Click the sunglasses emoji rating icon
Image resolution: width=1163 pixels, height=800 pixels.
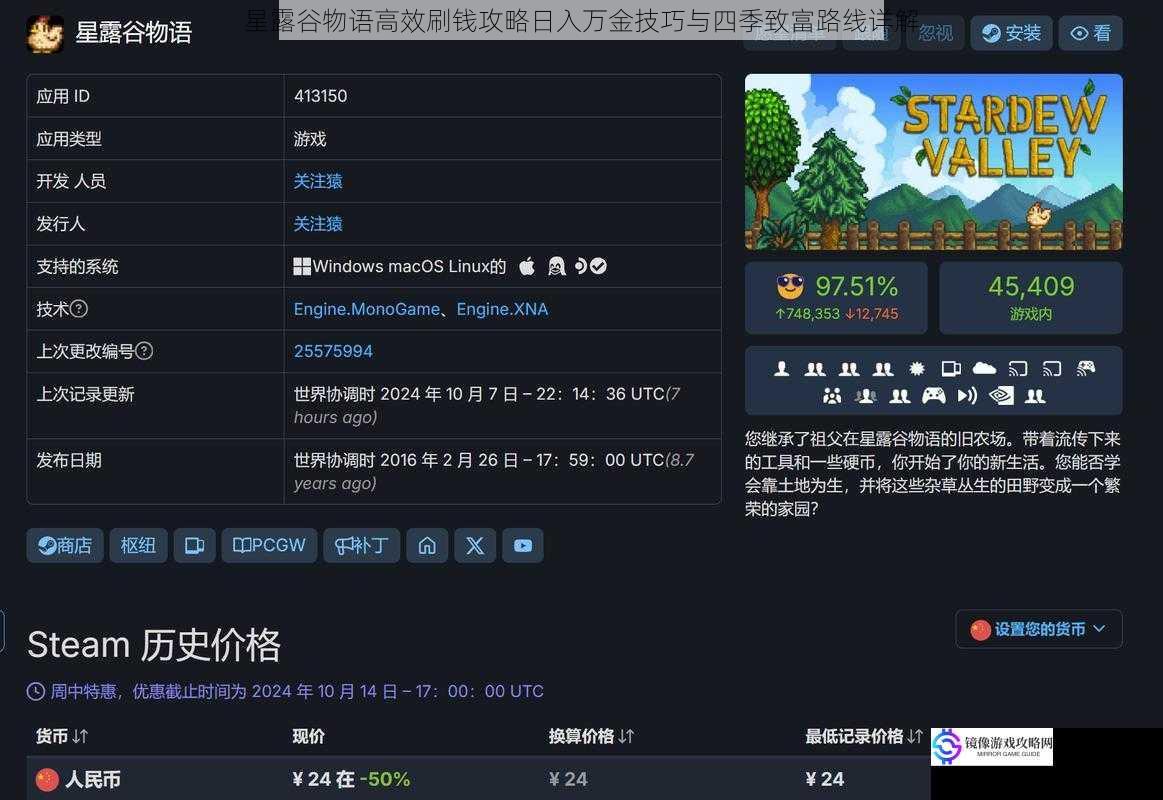(790, 286)
